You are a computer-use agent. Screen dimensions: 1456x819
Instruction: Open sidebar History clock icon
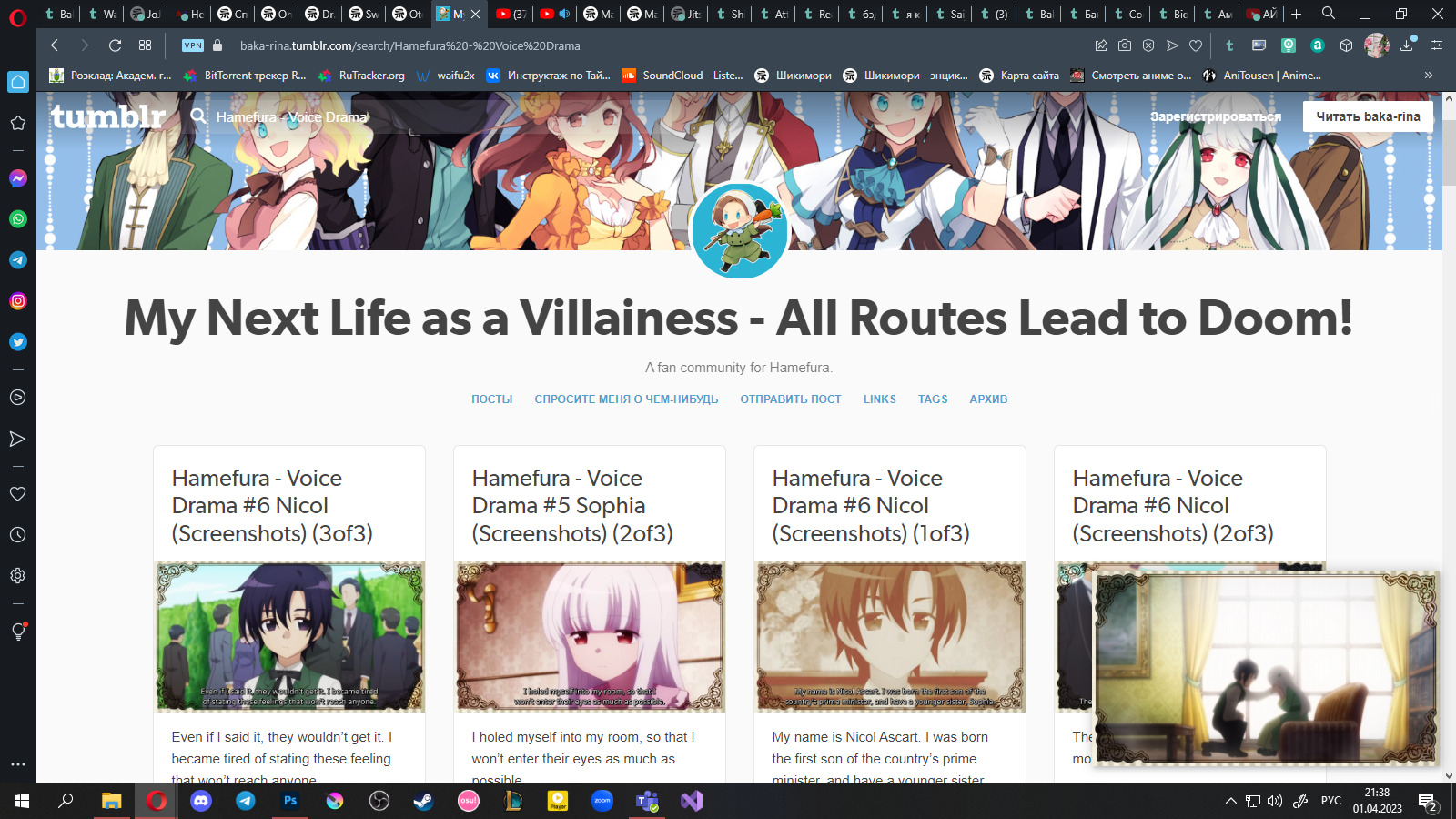(17, 535)
